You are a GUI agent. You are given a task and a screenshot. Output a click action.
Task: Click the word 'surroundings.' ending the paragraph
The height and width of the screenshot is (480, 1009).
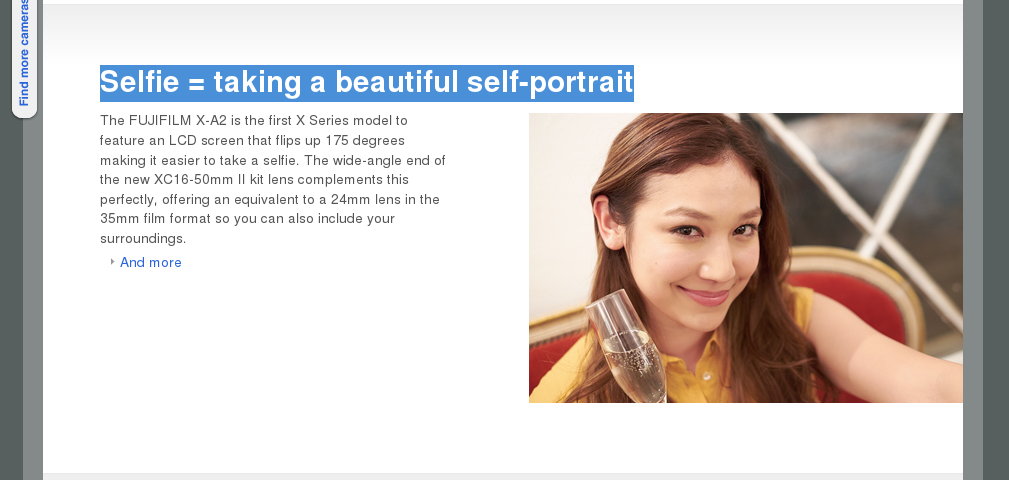[143, 239]
